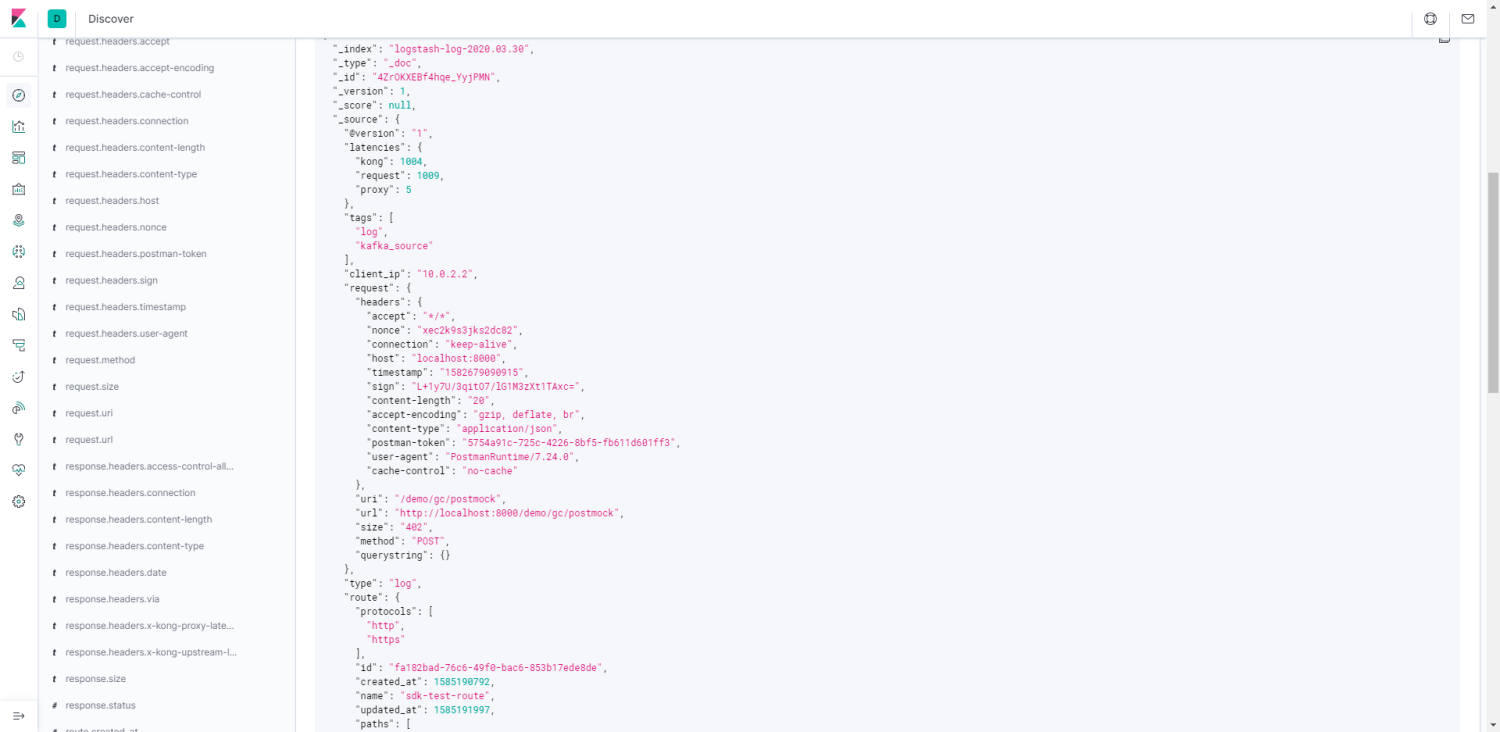This screenshot has width=1500, height=732.
Task: Select field request.headers.content-type
Action: click(x=131, y=174)
